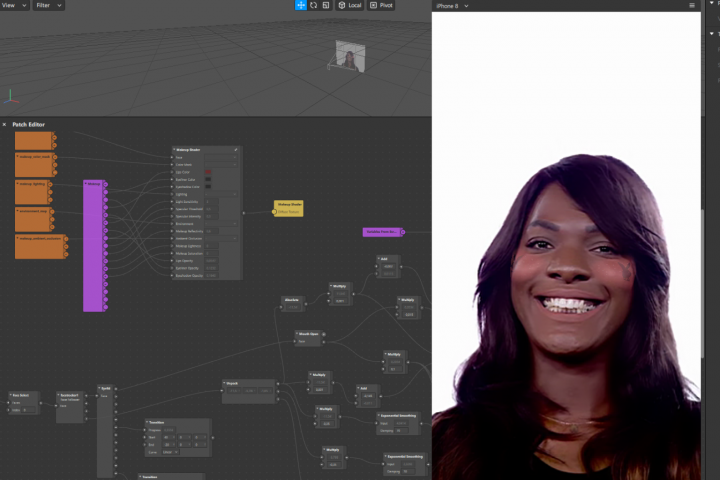The width and height of the screenshot is (720, 480).
Task: Click the viewport XYZ axis gizmo
Action: (11, 96)
